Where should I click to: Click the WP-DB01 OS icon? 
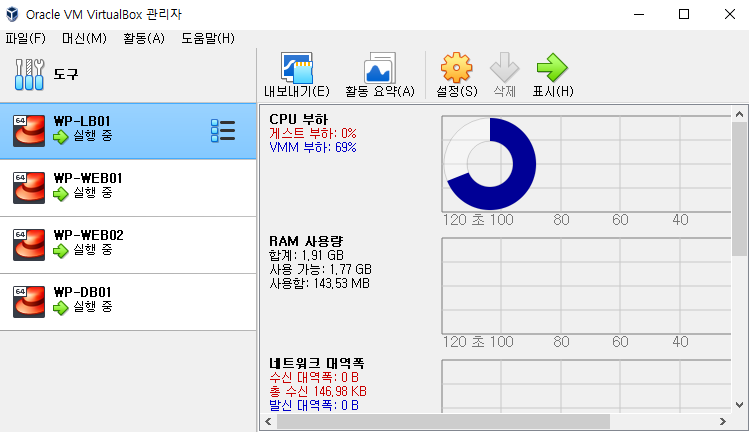click(x=29, y=302)
